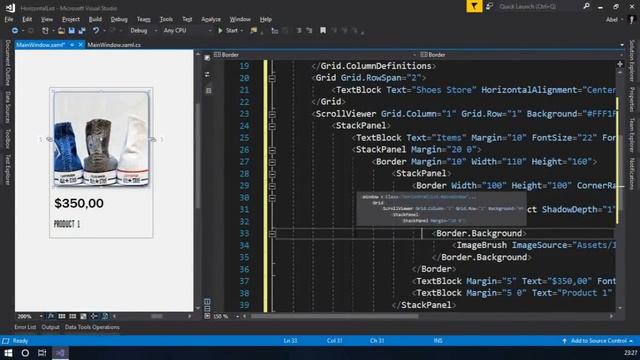Open the Document Outline side panel
Screen dimensions: 640x360
click(7, 62)
